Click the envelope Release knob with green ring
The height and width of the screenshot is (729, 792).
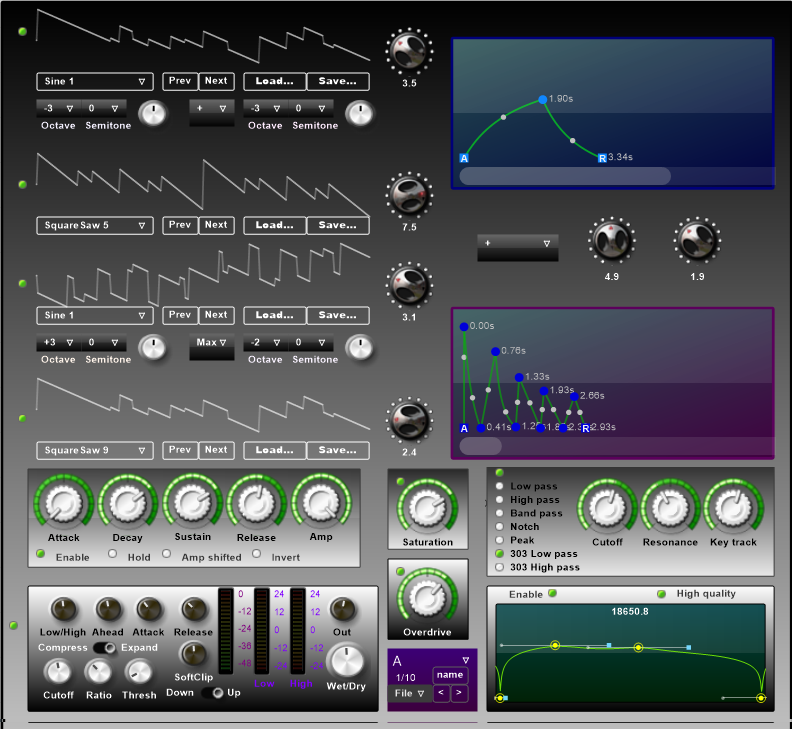point(257,504)
